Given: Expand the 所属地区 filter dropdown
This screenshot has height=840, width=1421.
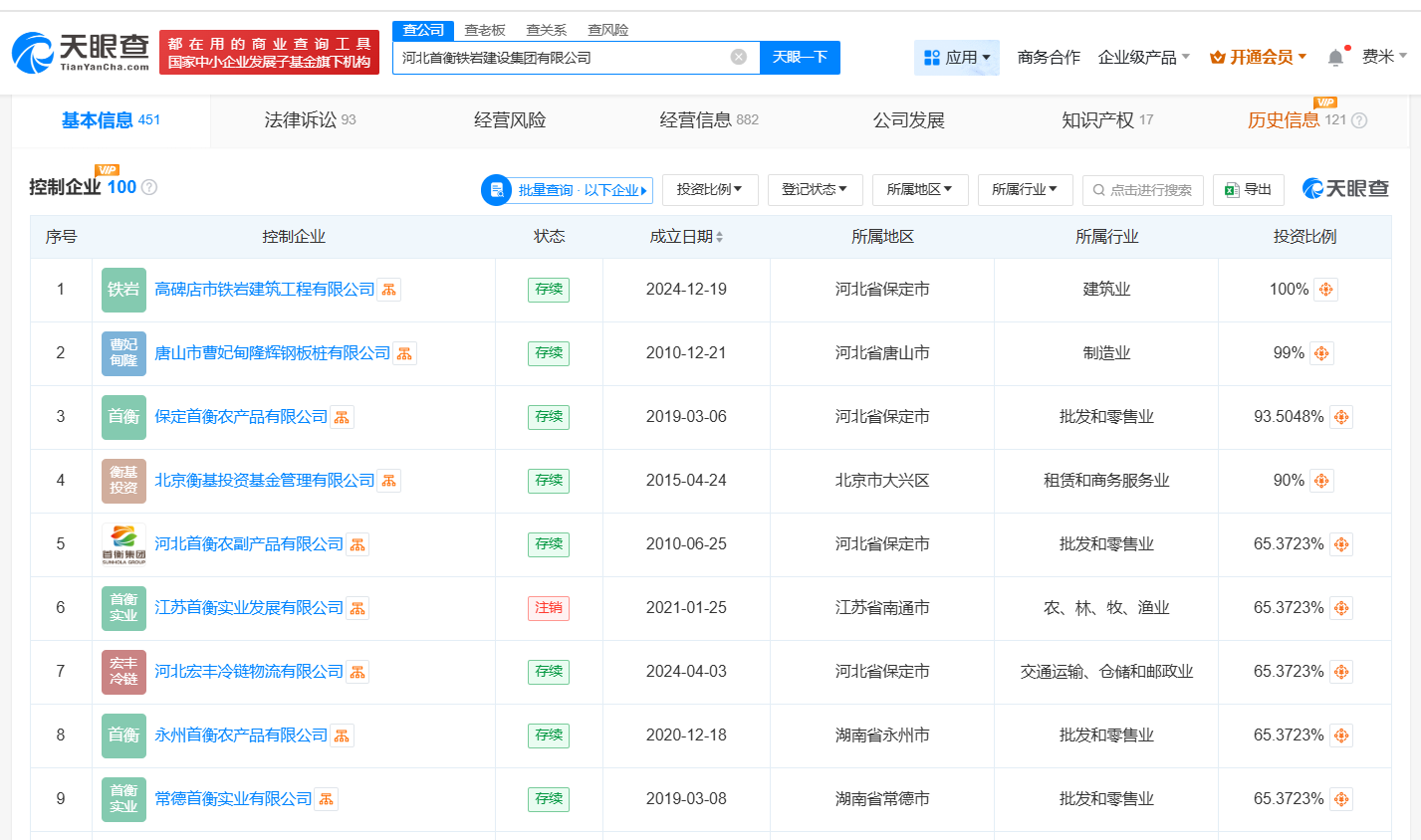Looking at the screenshot, I should [x=920, y=189].
